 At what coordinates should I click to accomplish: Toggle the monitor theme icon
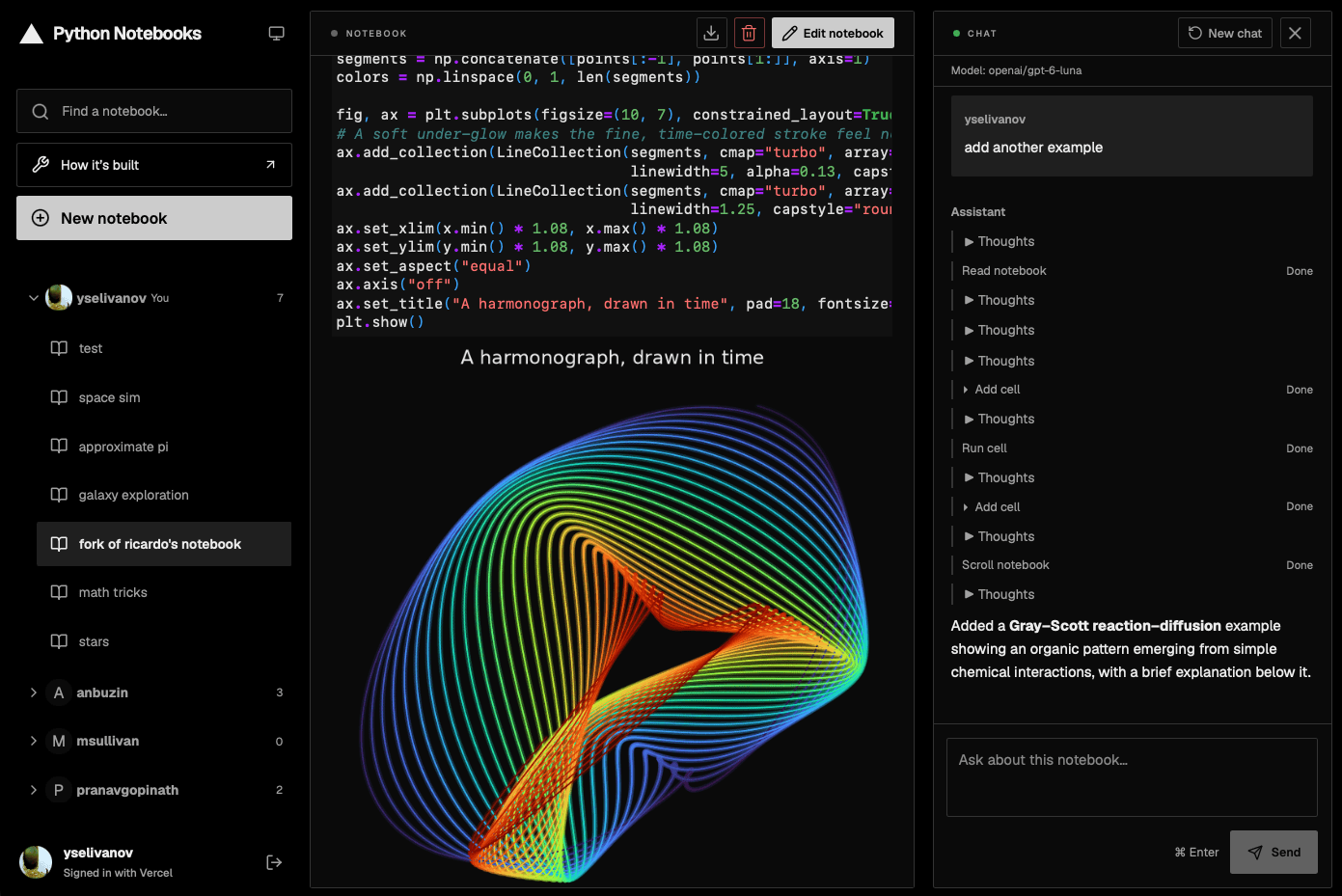coord(276,34)
